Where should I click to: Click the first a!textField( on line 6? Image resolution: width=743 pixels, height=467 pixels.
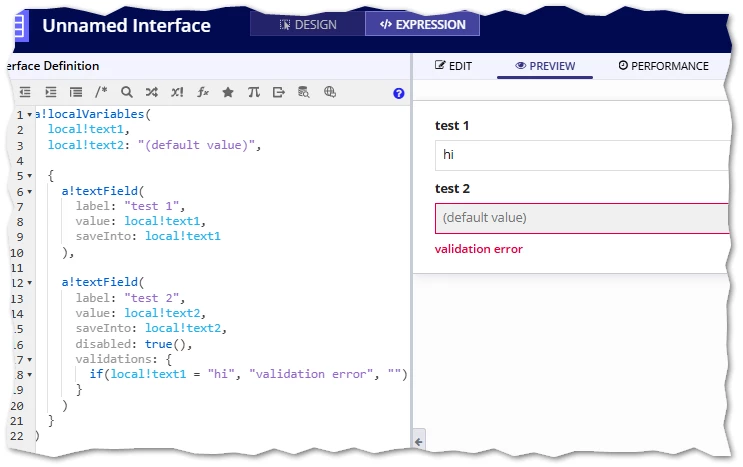(103, 191)
